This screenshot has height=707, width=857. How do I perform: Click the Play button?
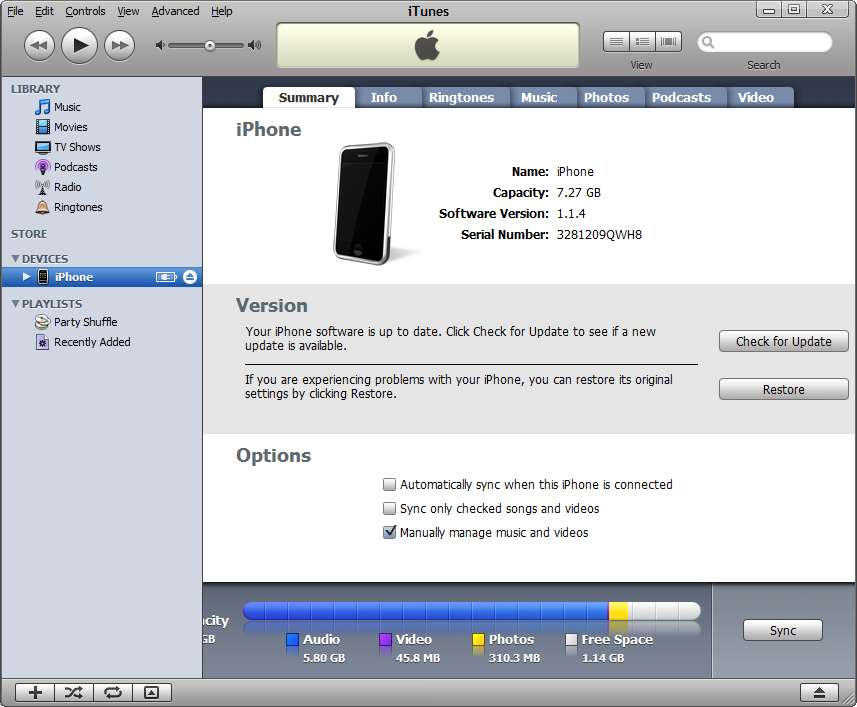pos(79,45)
